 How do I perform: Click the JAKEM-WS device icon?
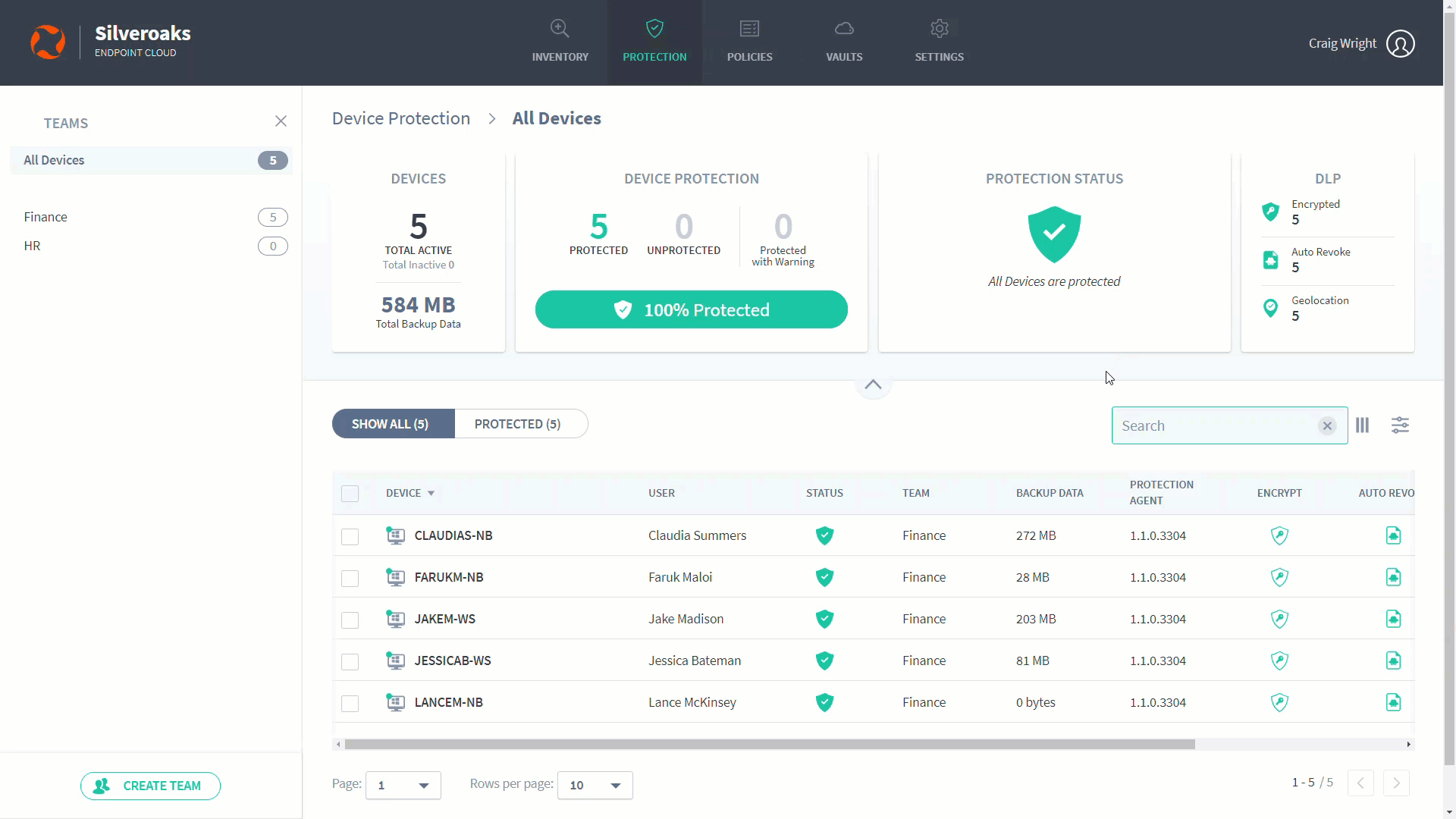[395, 619]
